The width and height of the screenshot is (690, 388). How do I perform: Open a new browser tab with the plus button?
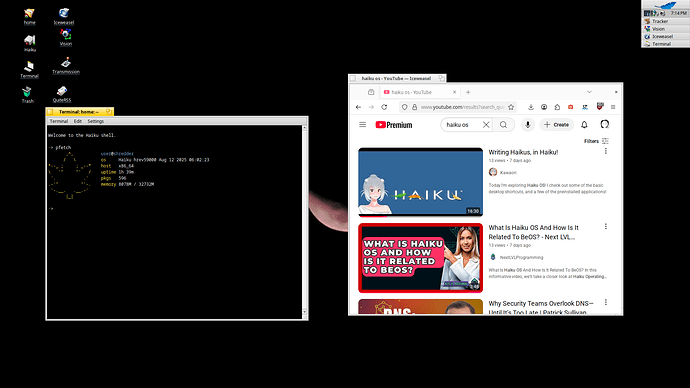coord(468,92)
